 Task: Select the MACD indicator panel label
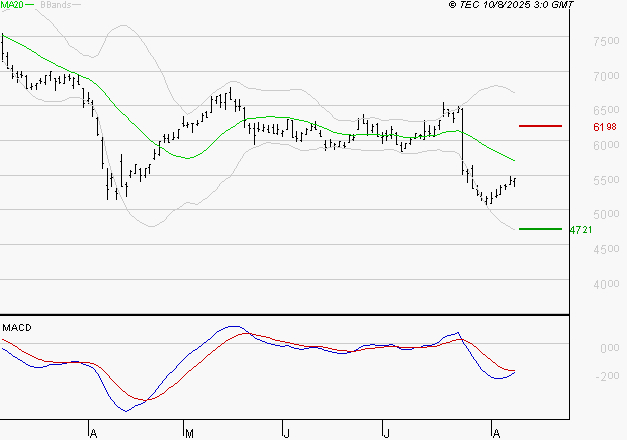(x=17, y=327)
